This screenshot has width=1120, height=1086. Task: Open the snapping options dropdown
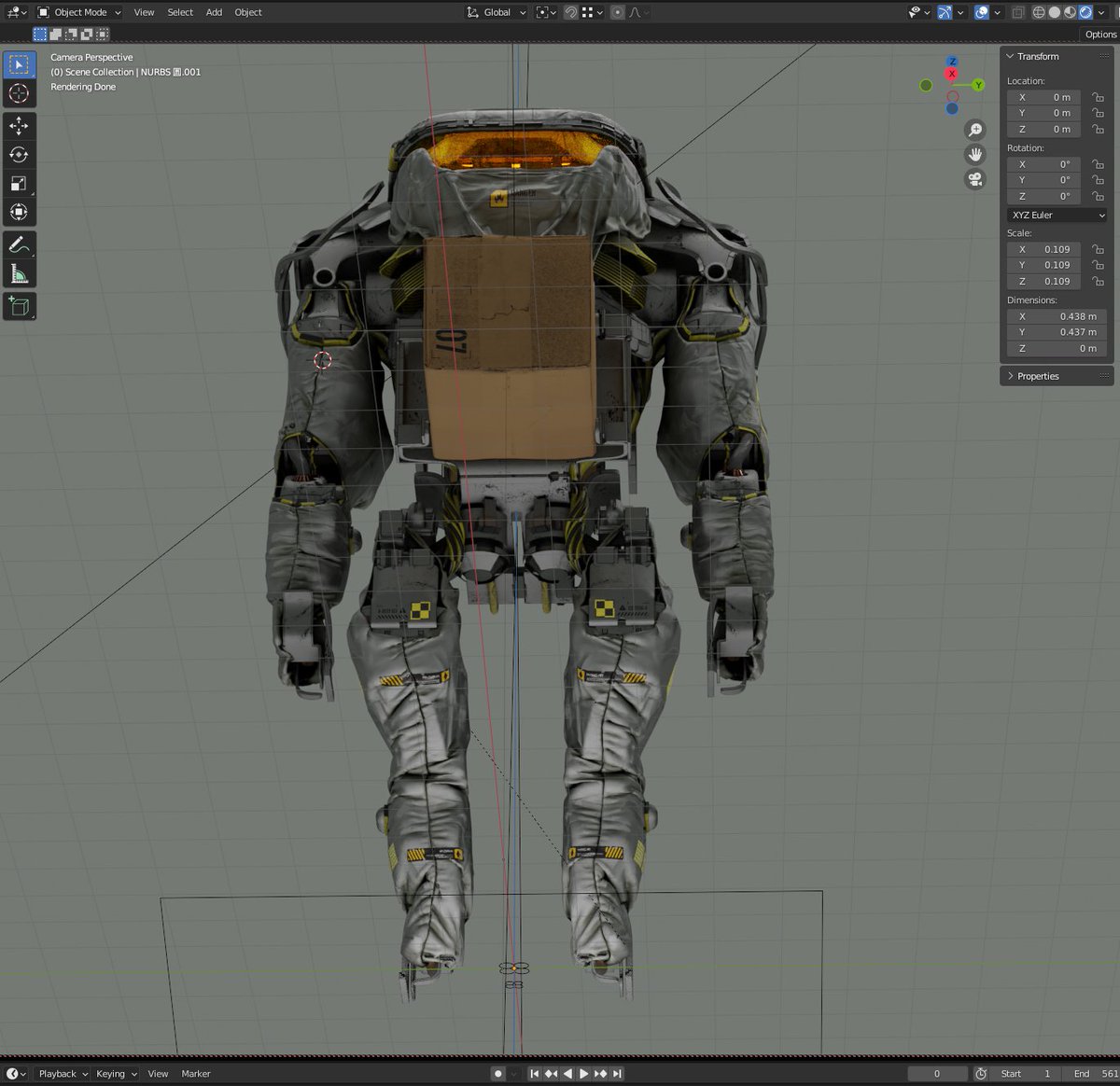pyautogui.click(x=591, y=12)
